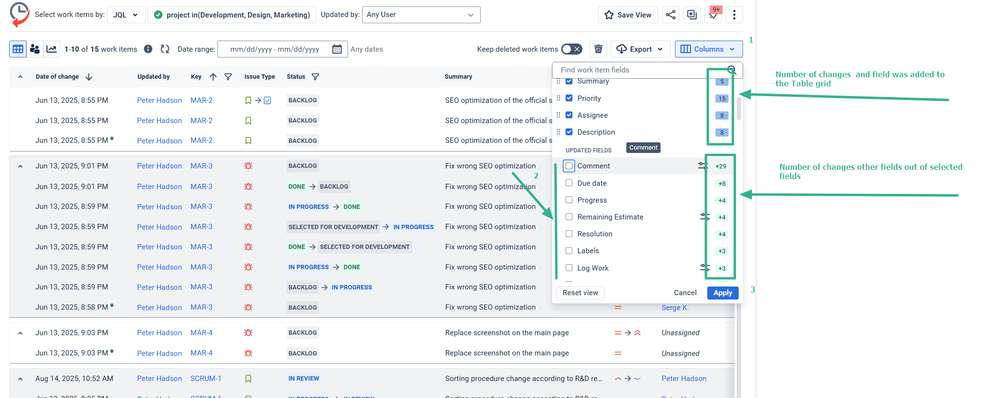Click the saved views stack icon
Image resolution: width=999 pixels, height=398 pixels.
click(x=691, y=15)
